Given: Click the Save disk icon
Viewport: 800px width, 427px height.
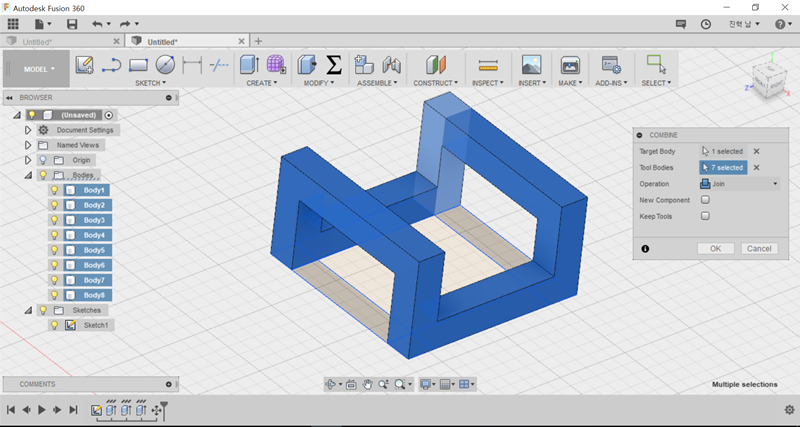Looking at the screenshot, I should pos(72,24).
